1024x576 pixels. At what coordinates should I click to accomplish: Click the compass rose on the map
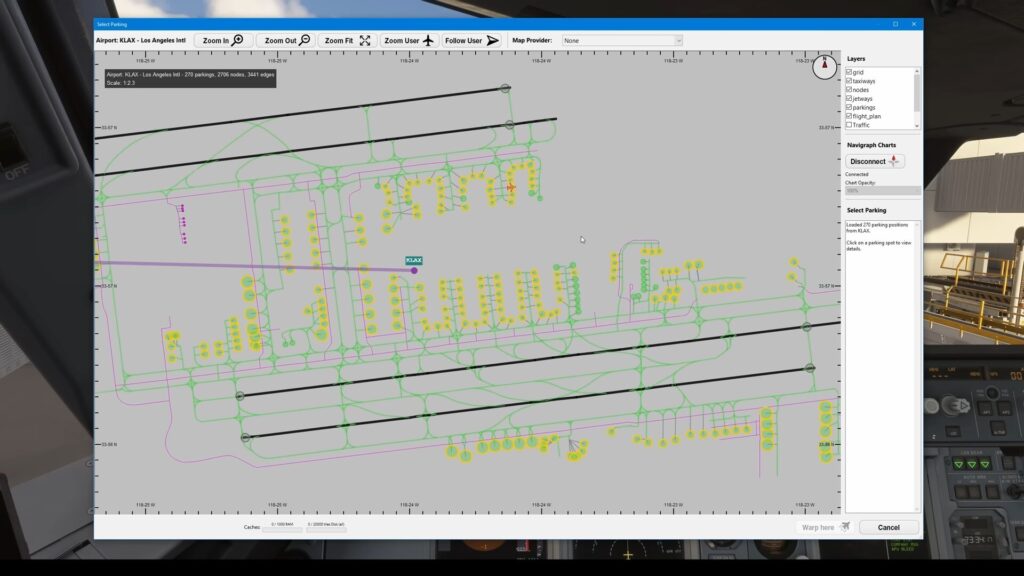(824, 67)
